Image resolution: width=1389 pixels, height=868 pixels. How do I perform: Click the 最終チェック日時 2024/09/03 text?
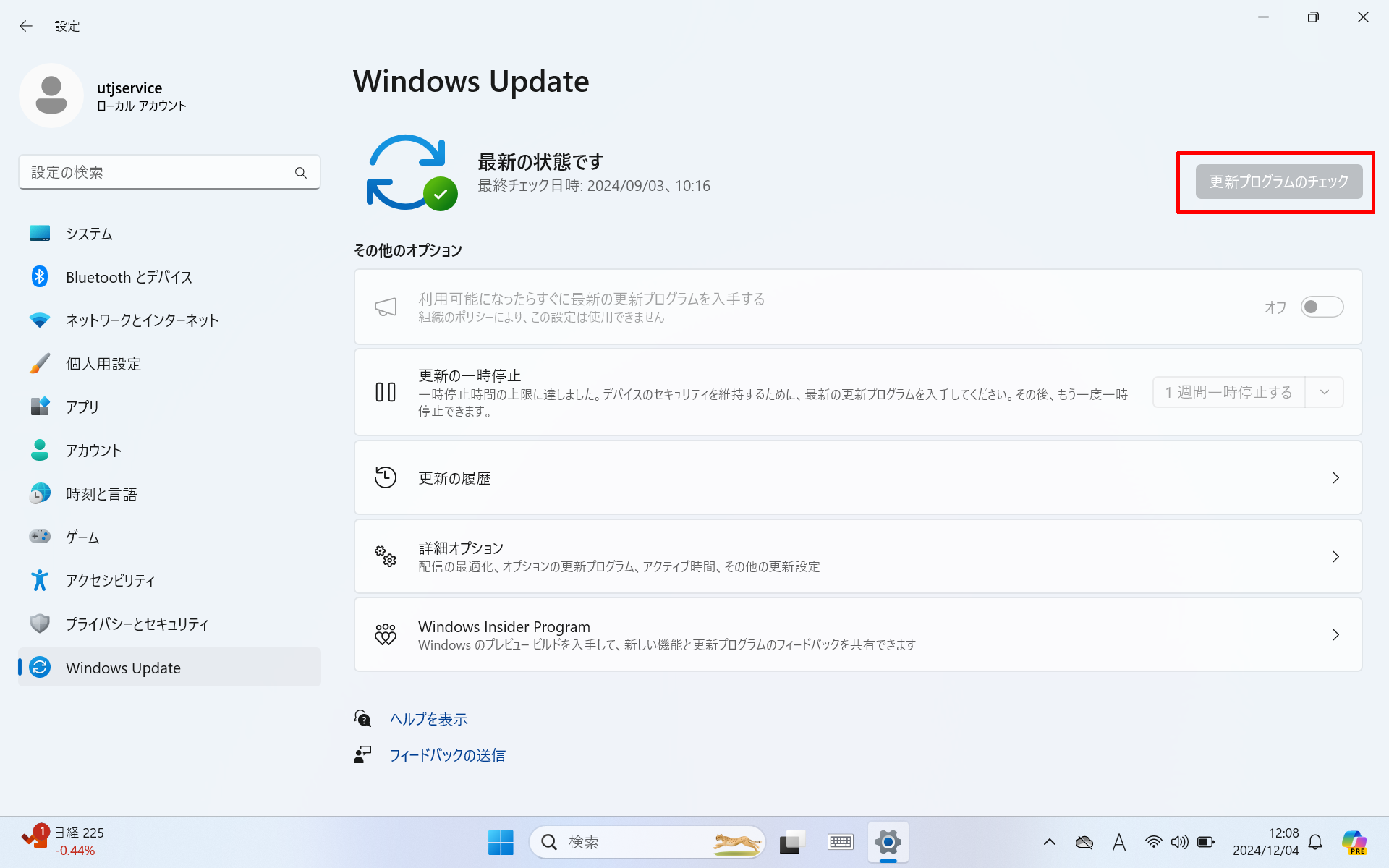[594, 186]
